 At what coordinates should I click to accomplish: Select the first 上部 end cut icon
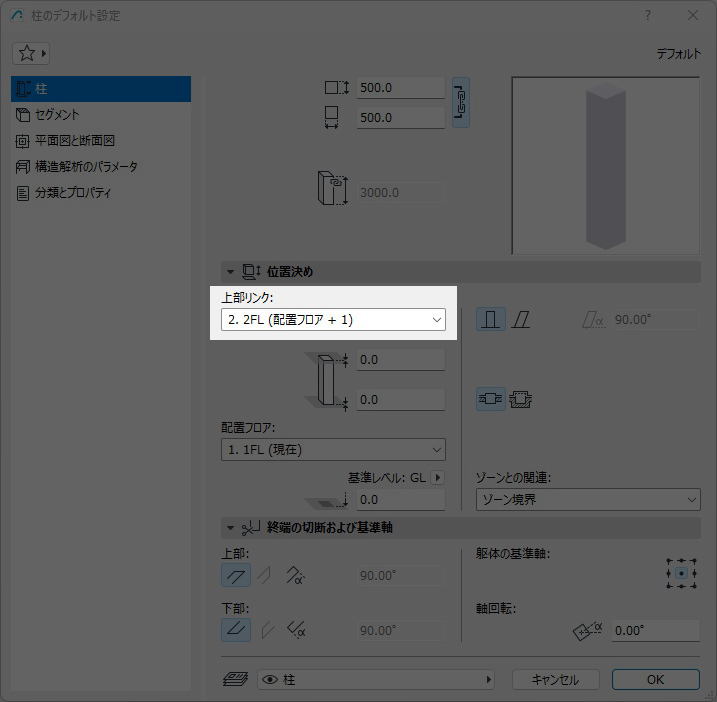[x=236, y=575]
